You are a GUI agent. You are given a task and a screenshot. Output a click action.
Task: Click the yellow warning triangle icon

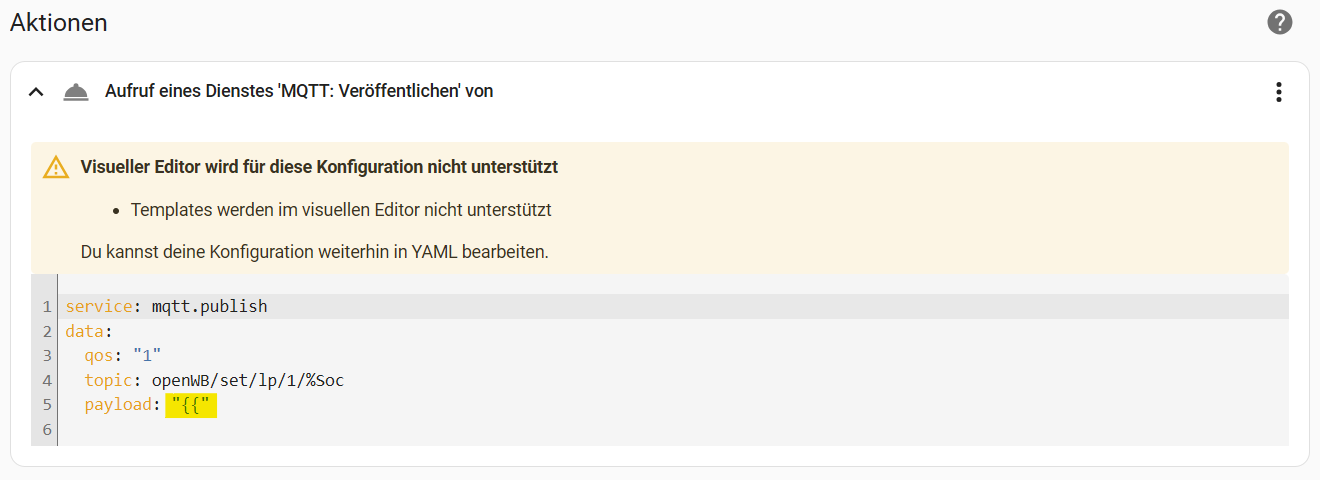pyautogui.click(x=56, y=168)
